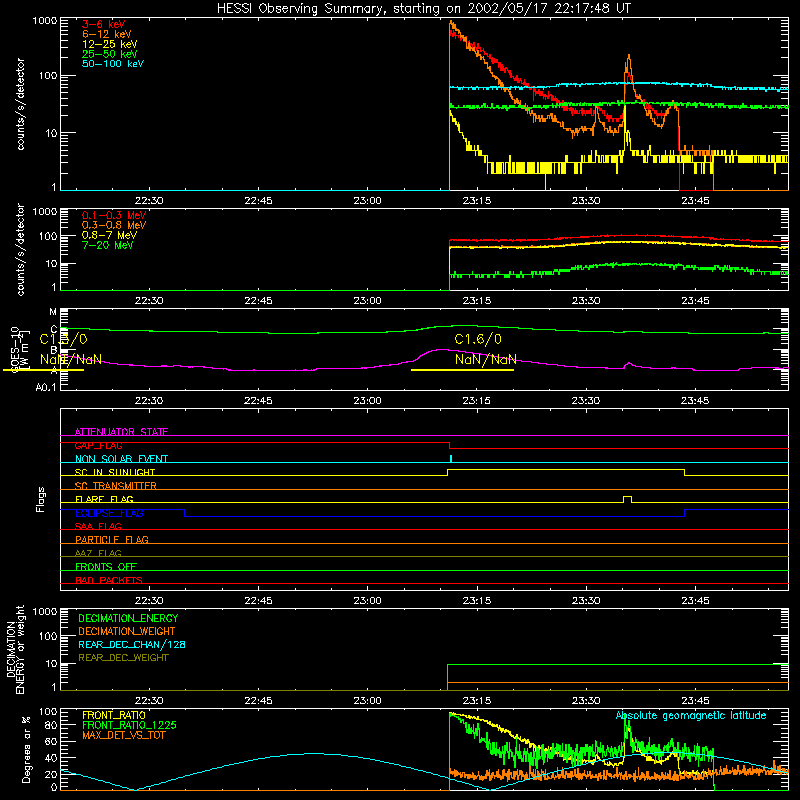Click the counts/s/detector axis title of top plot
The image size is (800, 800).
point(20,104)
